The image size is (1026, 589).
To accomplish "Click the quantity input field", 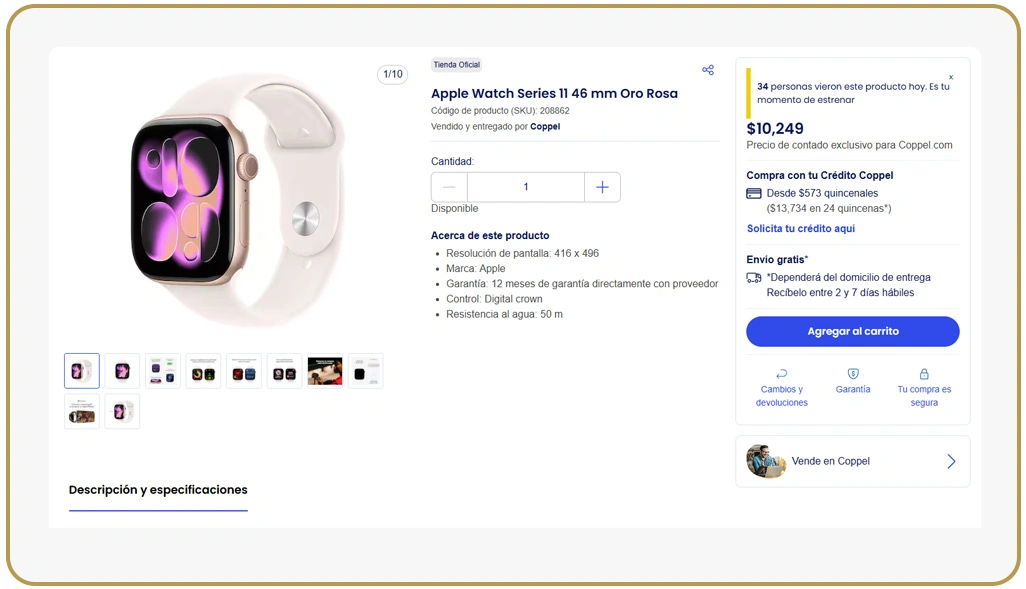I will 525,187.
